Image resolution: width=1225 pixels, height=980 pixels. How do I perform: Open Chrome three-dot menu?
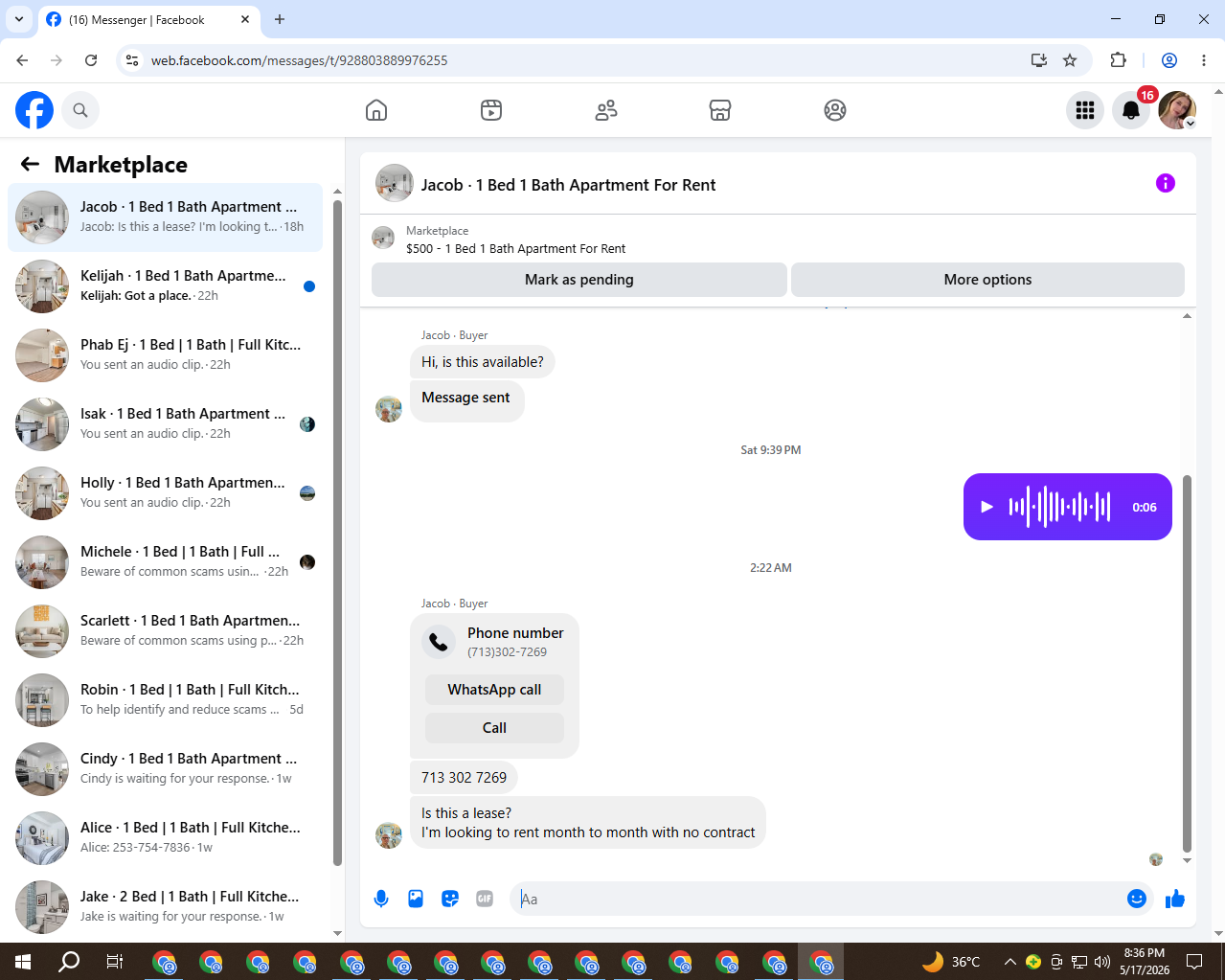(1204, 60)
